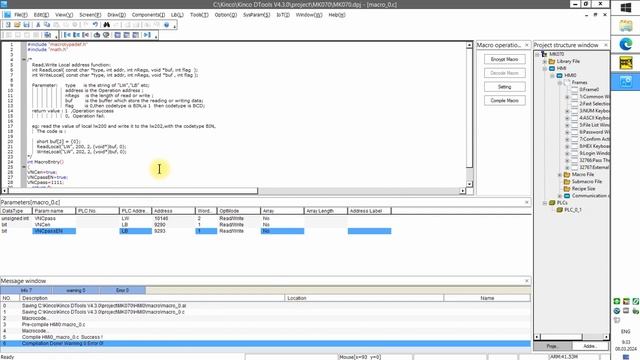Select the VNCen parameter row
This screenshot has height=360, width=640.
[196, 224]
